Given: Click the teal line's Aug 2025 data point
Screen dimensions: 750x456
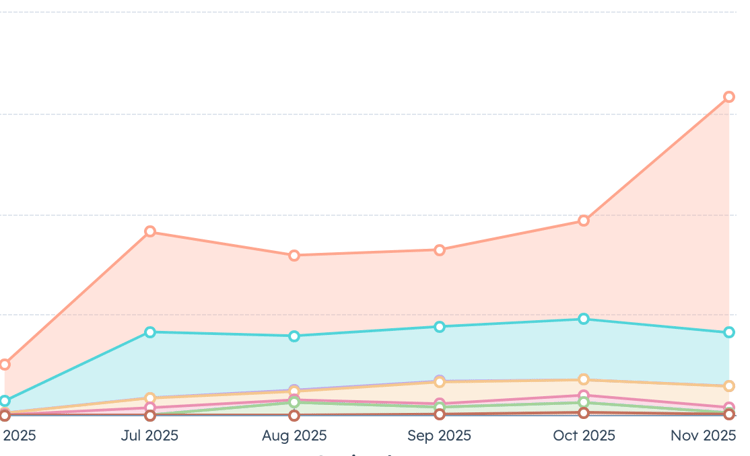Looking at the screenshot, I should click(294, 336).
